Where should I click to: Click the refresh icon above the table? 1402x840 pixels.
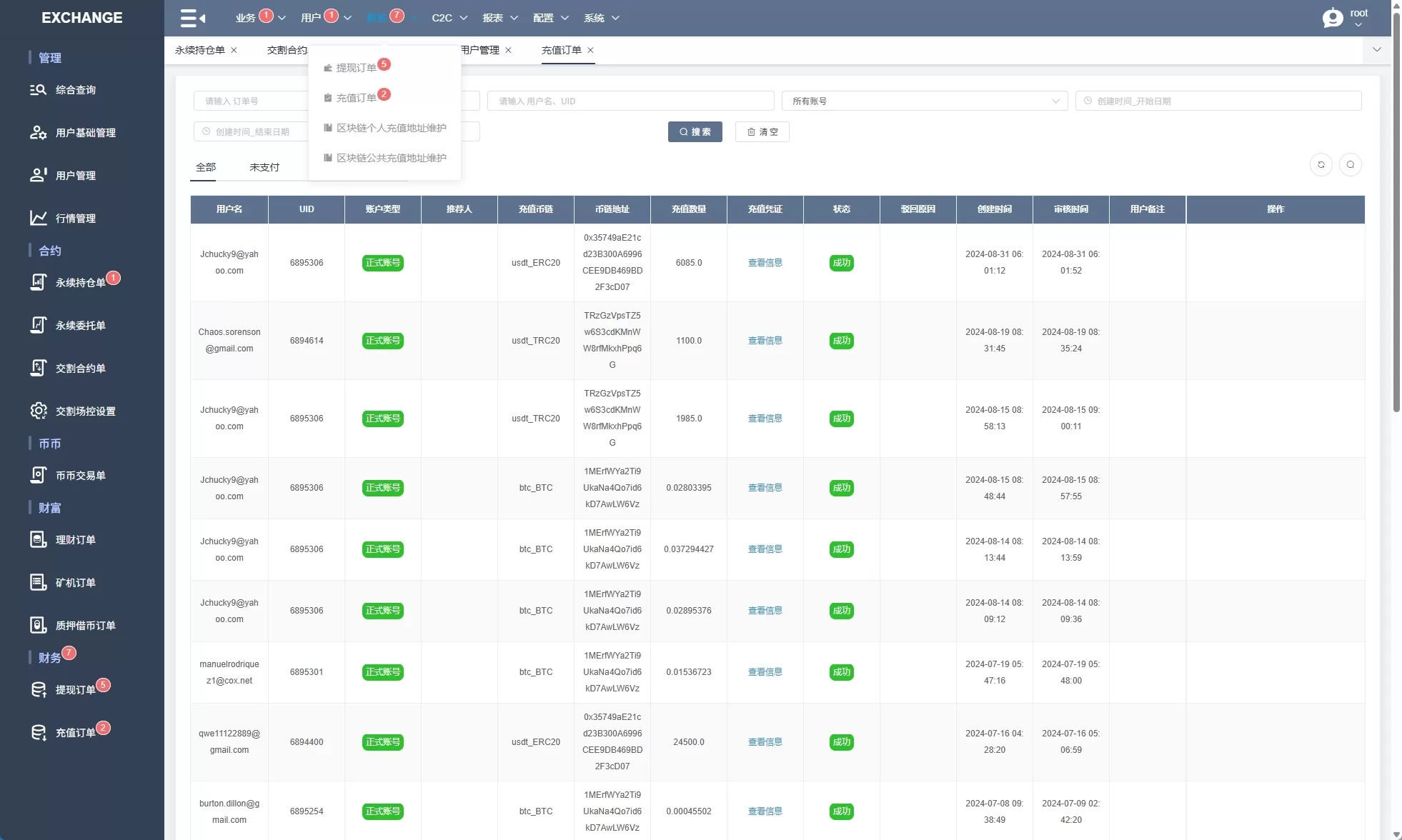[x=1321, y=165]
